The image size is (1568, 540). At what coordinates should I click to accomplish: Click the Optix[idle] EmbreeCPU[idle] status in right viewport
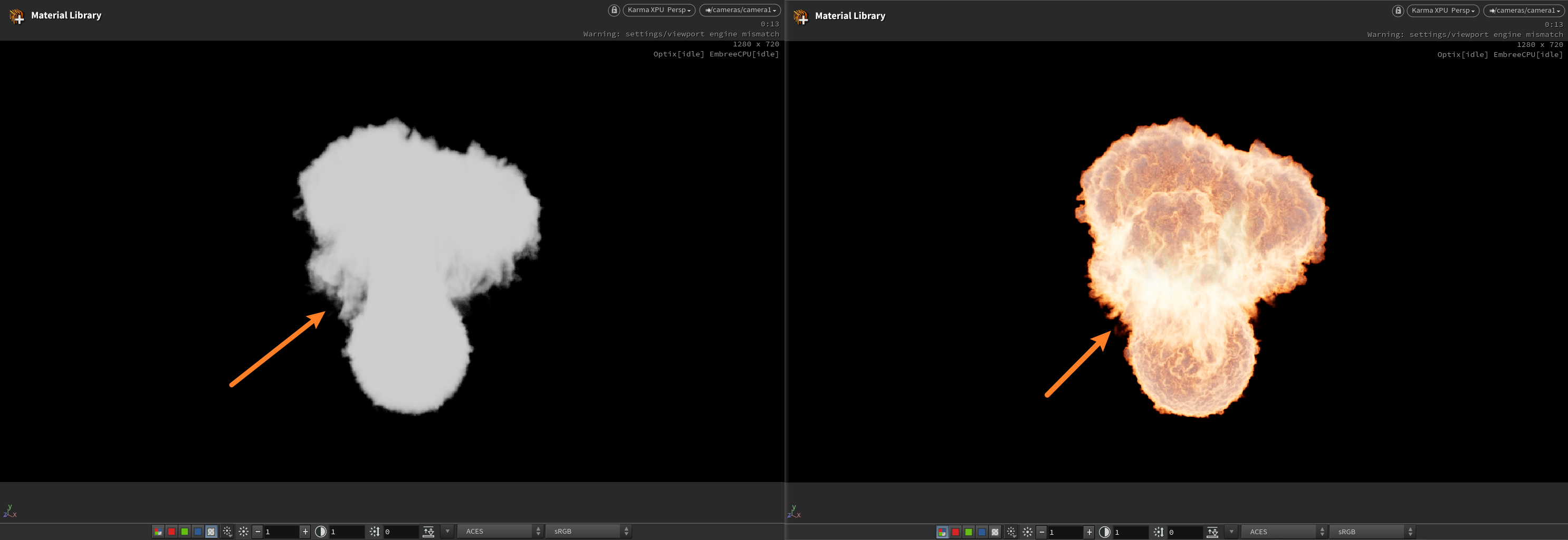point(1500,55)
